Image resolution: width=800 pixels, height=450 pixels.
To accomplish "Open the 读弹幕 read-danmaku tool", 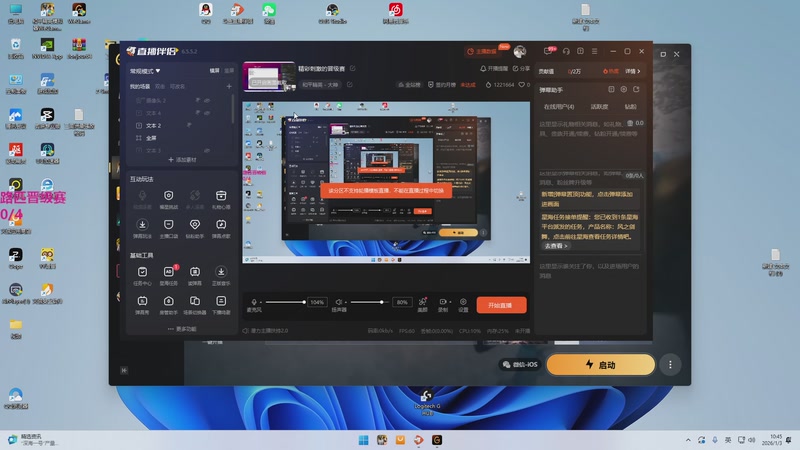I will 195,276.
